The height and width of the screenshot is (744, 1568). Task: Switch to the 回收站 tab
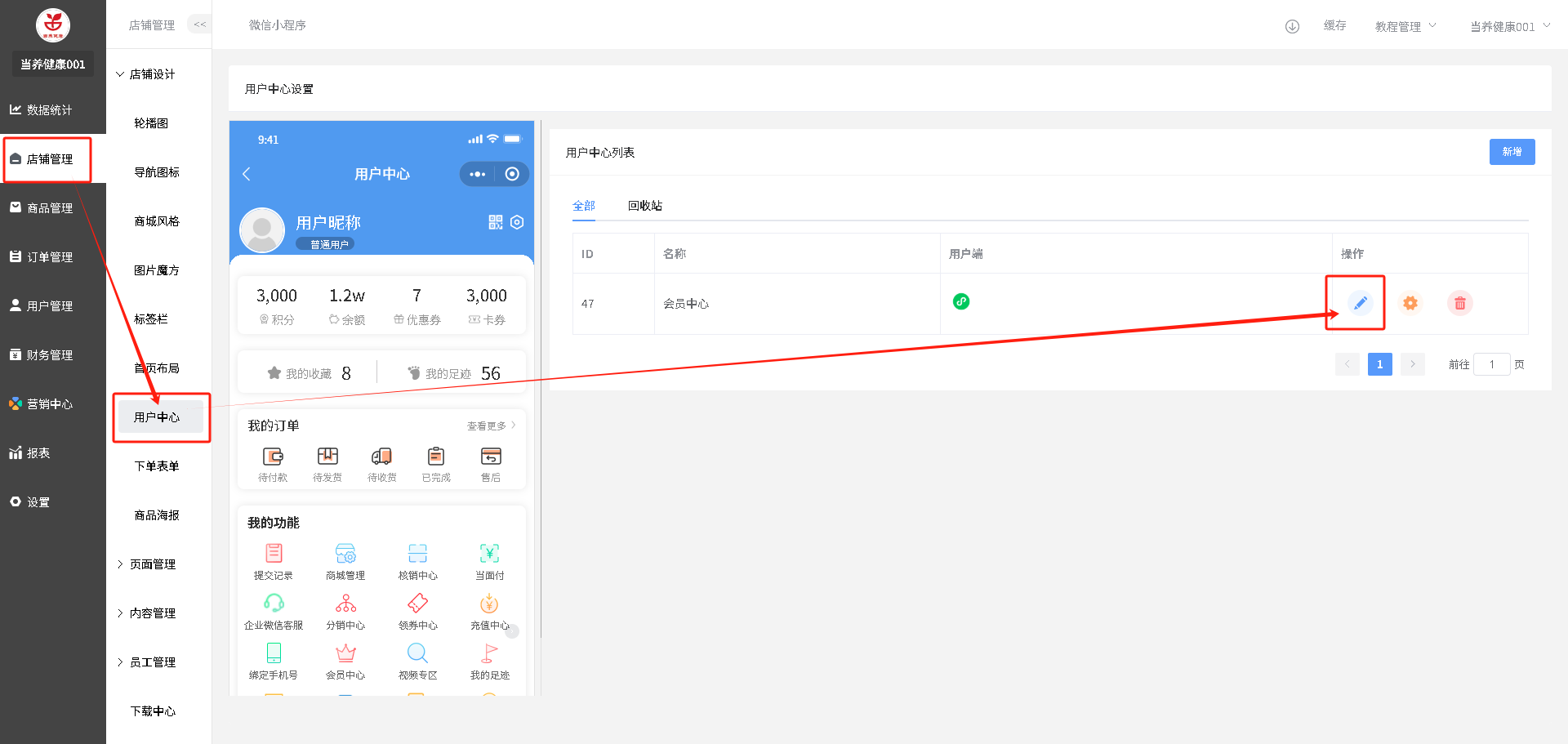(644, 206)
